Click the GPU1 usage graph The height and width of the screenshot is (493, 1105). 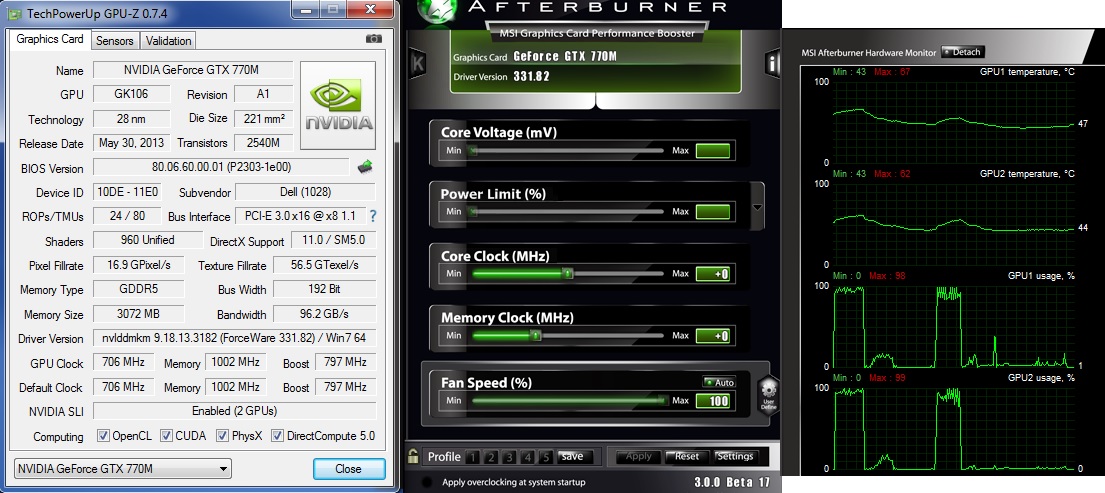(952, 326)
